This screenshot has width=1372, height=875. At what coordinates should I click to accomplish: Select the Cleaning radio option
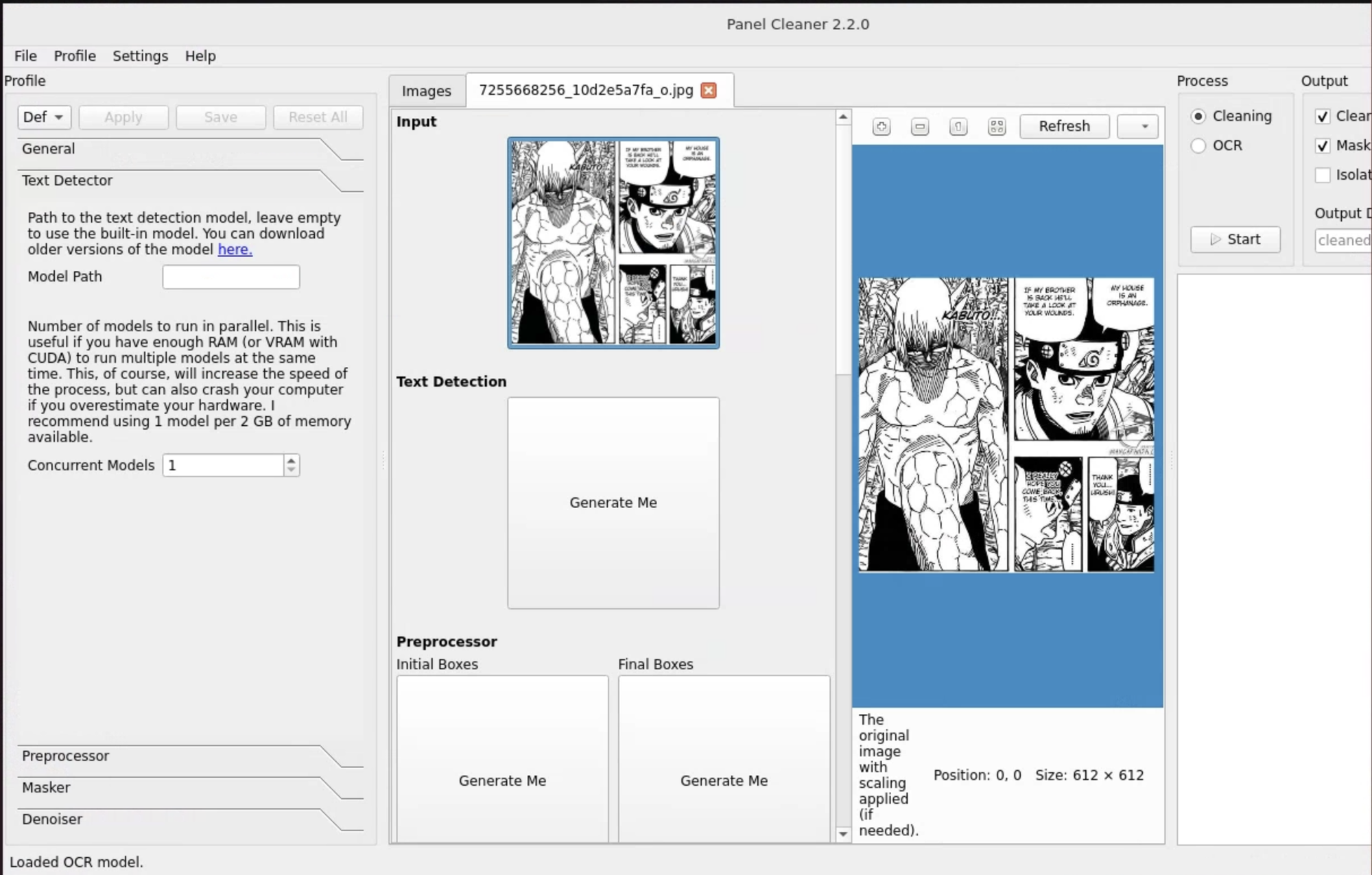[x=1198, y=117]
